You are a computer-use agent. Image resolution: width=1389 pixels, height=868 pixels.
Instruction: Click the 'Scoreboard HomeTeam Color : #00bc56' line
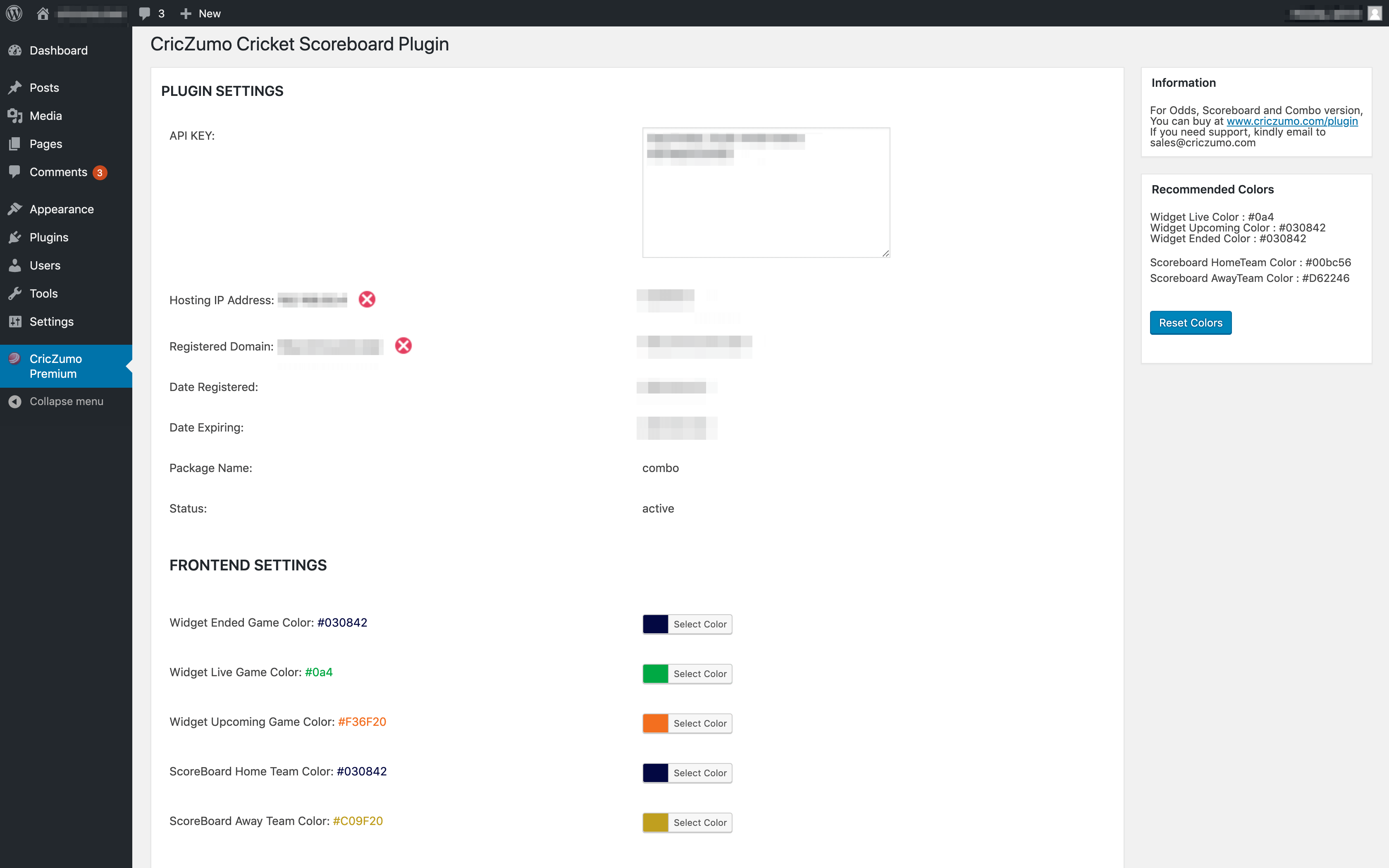[x=1251, y=263]
